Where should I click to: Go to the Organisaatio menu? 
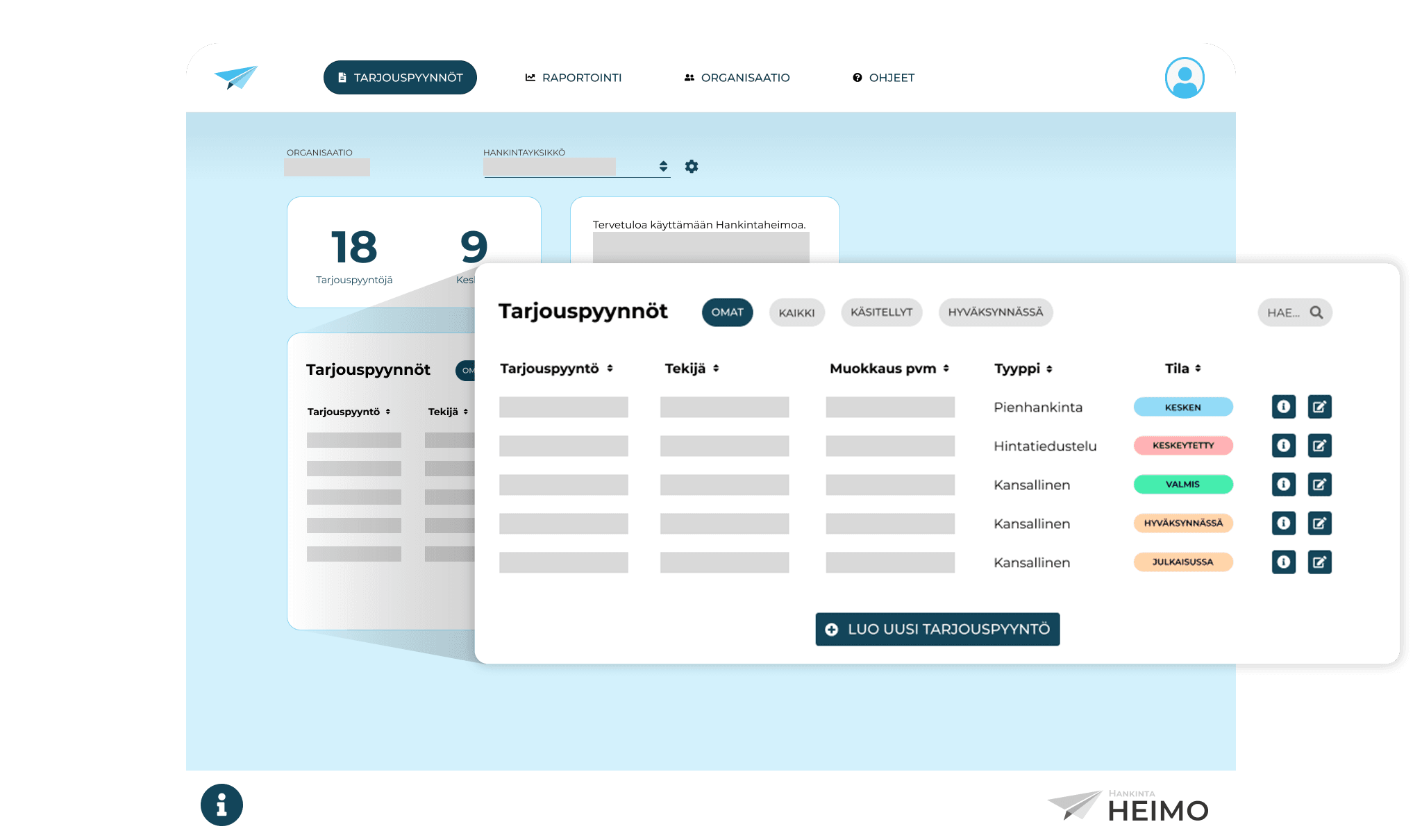click(x=737, y=78)
